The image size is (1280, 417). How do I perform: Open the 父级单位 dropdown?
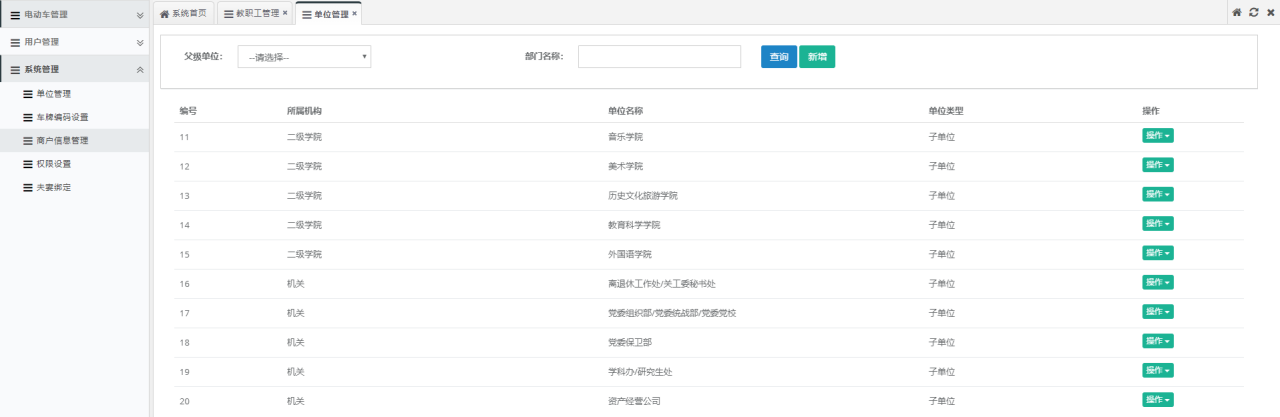click(x=304, y=57)
